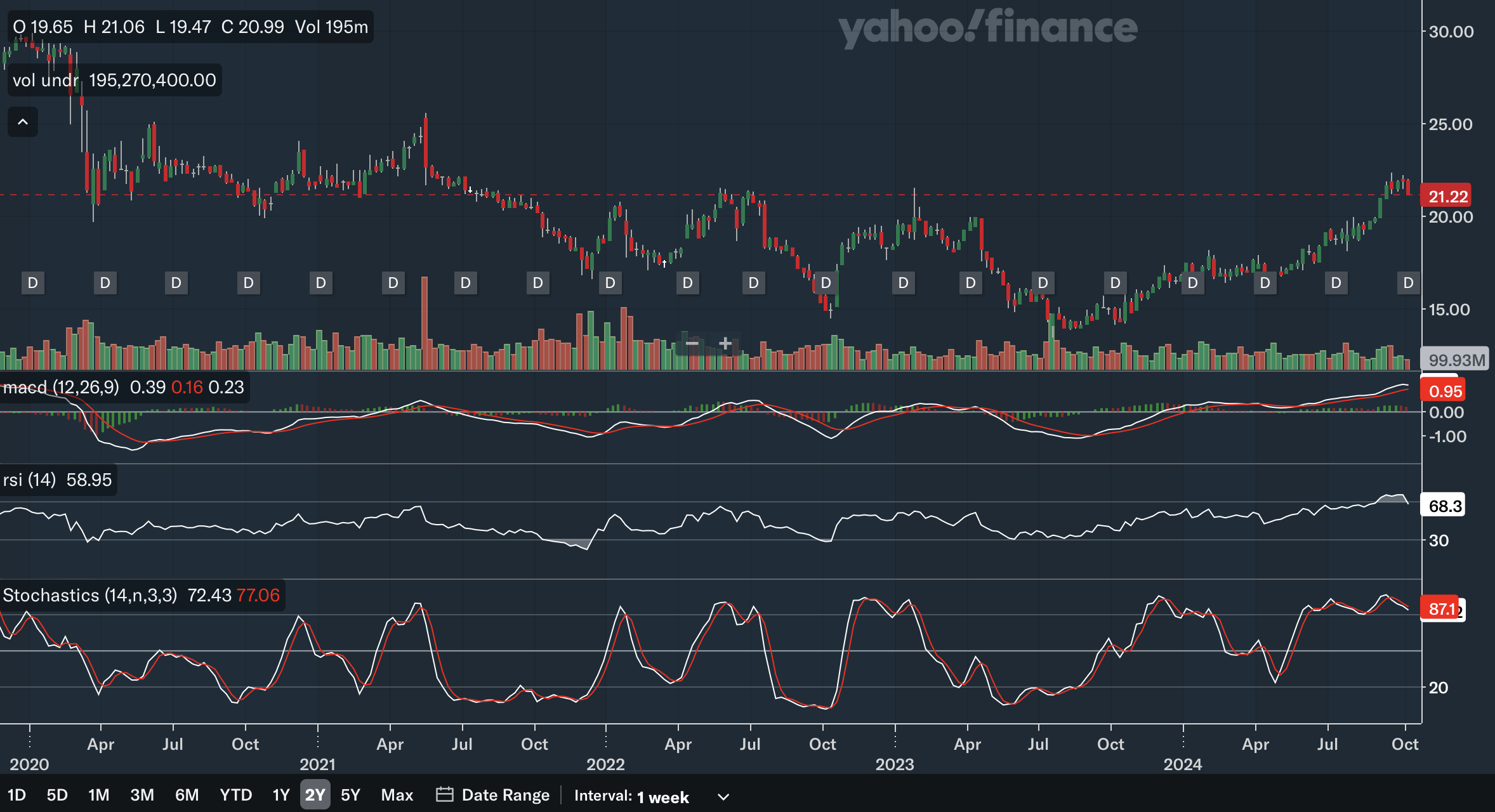Image resolution: width=1495 pixels, height=812 pixels.
Task: Select the Stochastics (14,n,3,3) label
Action: [90, 596]
